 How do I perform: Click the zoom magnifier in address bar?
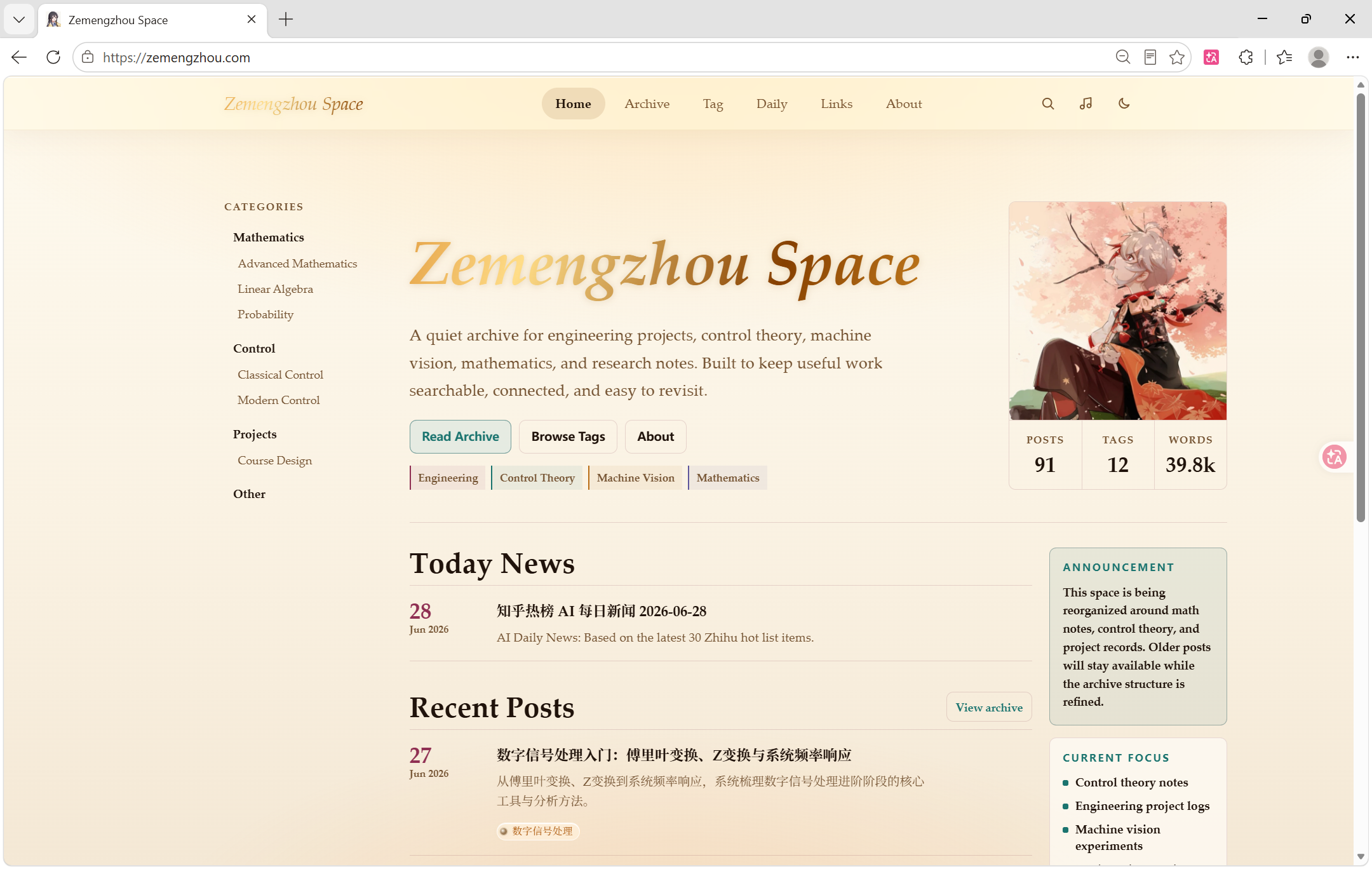click(1123, 57)
